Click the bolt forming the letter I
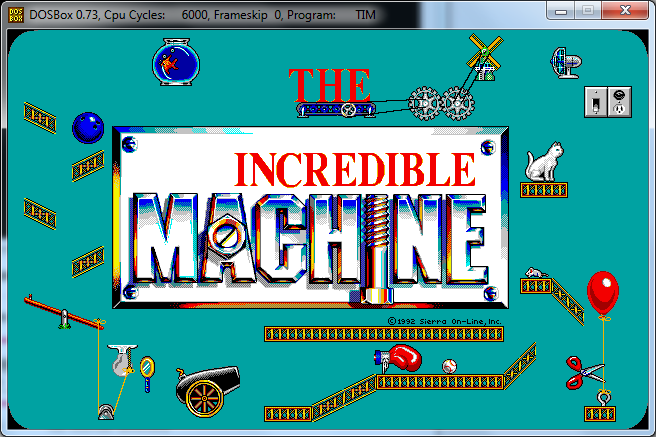 (377, 249)
